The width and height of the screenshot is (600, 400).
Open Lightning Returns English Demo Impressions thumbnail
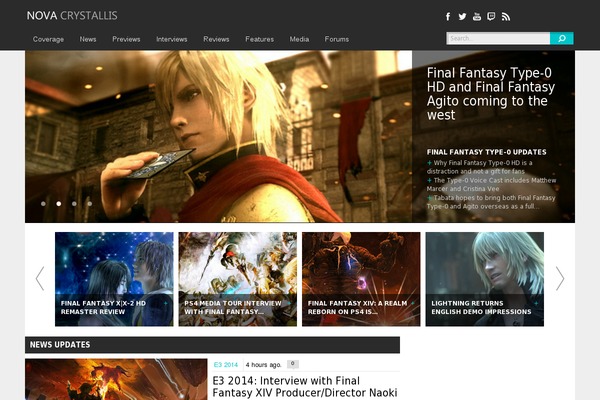(x=485, y=279)
